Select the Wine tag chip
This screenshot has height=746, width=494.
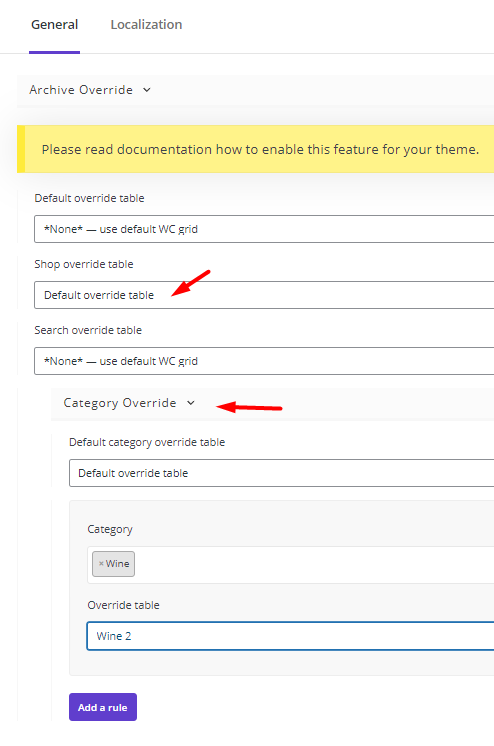click(113, 564)
